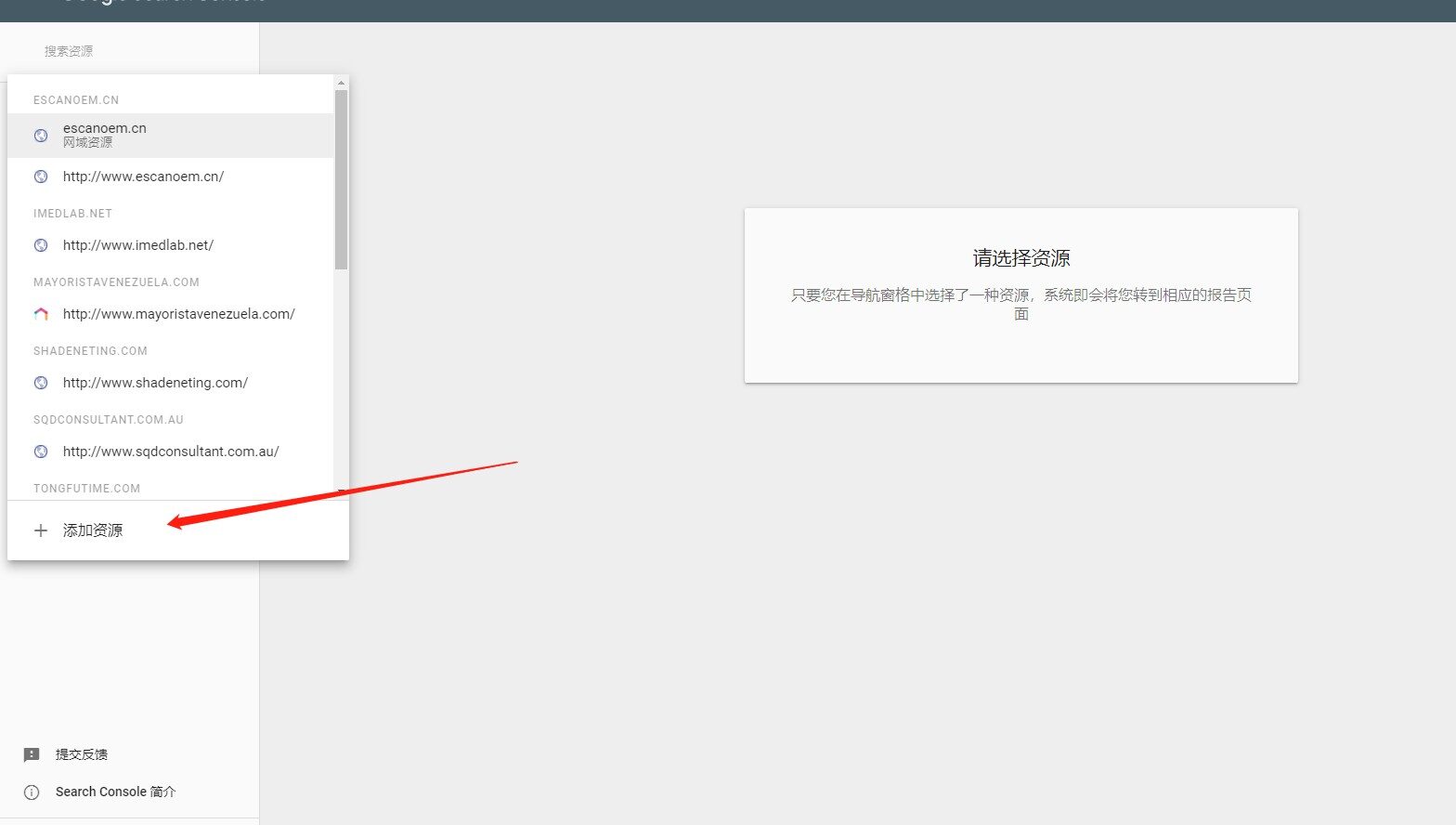
Task: Click the globe icon next to http://www.escanoem.cn/
Action: point(41,177)
